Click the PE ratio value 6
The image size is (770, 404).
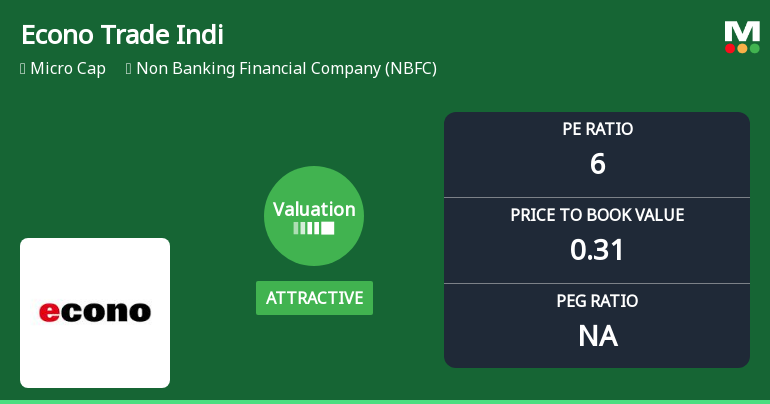tap(597, 163)
